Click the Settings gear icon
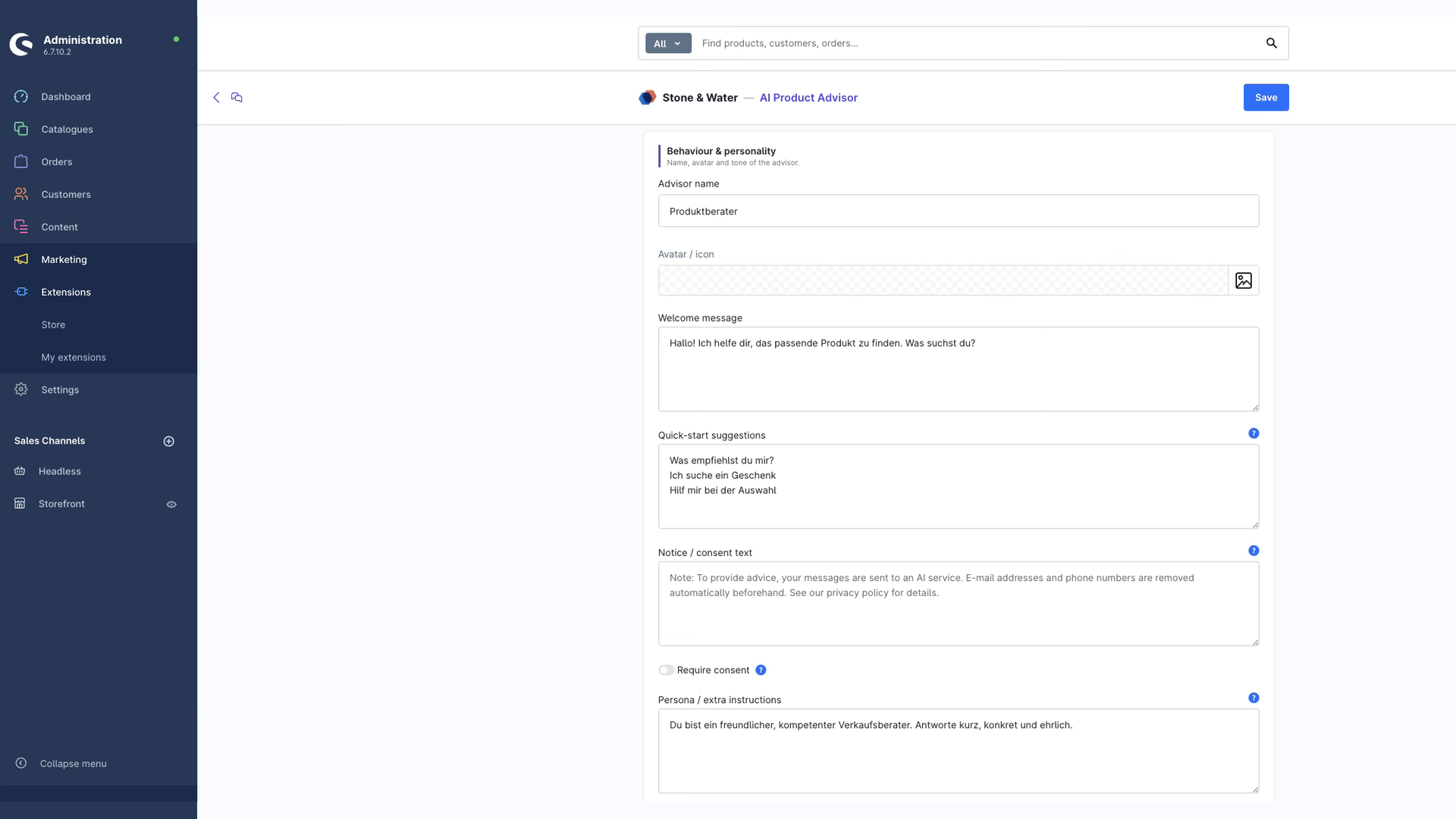Image resolution: width=1456 pixels, height=819 pixels. click(21, 390)
